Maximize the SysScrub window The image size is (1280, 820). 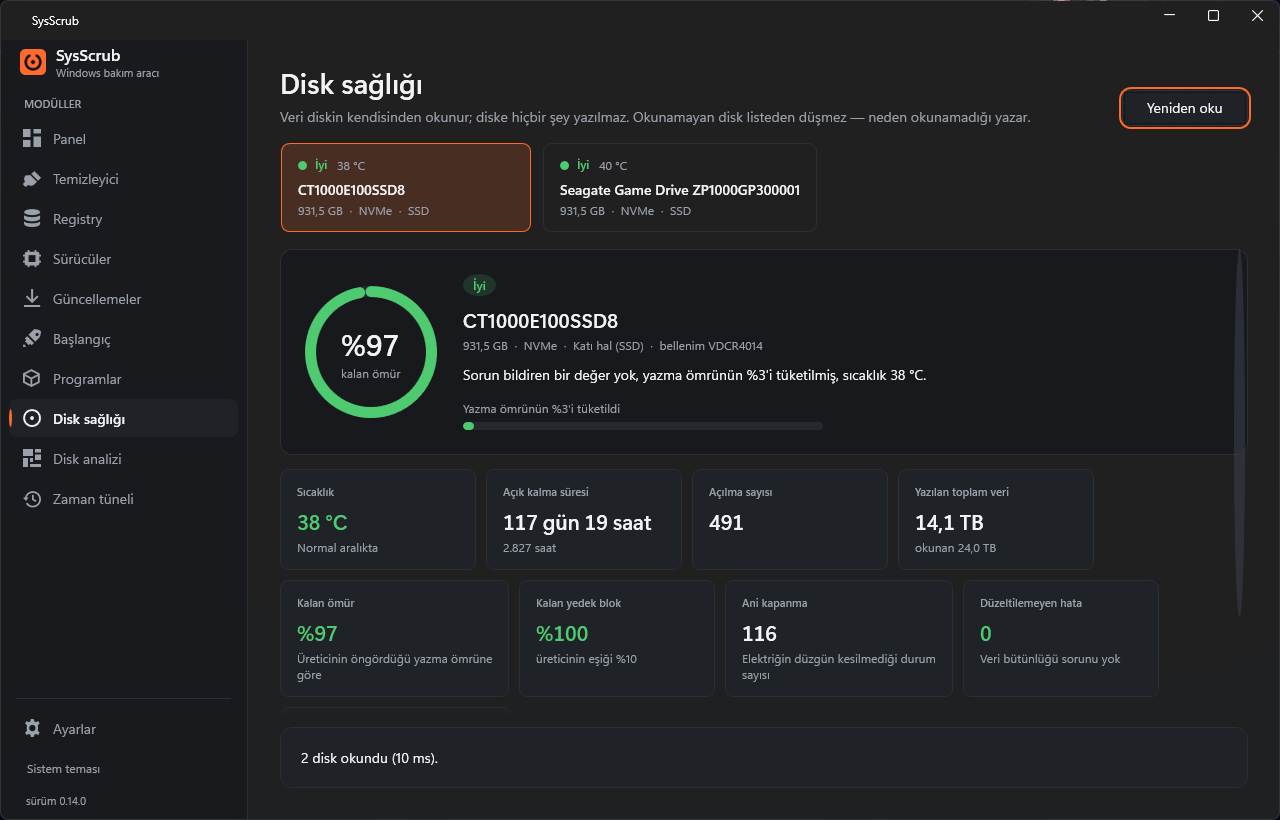tap(1213, 16)
